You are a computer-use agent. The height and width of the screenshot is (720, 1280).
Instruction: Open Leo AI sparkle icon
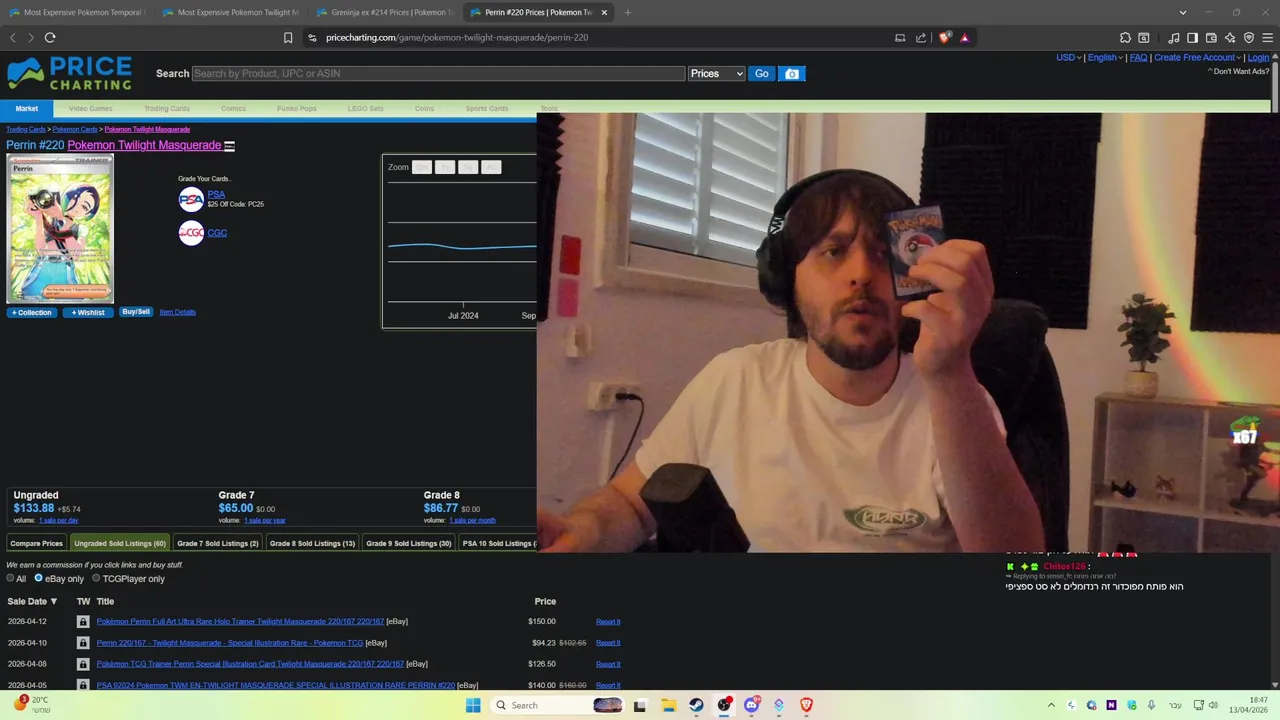(1230, 38)
